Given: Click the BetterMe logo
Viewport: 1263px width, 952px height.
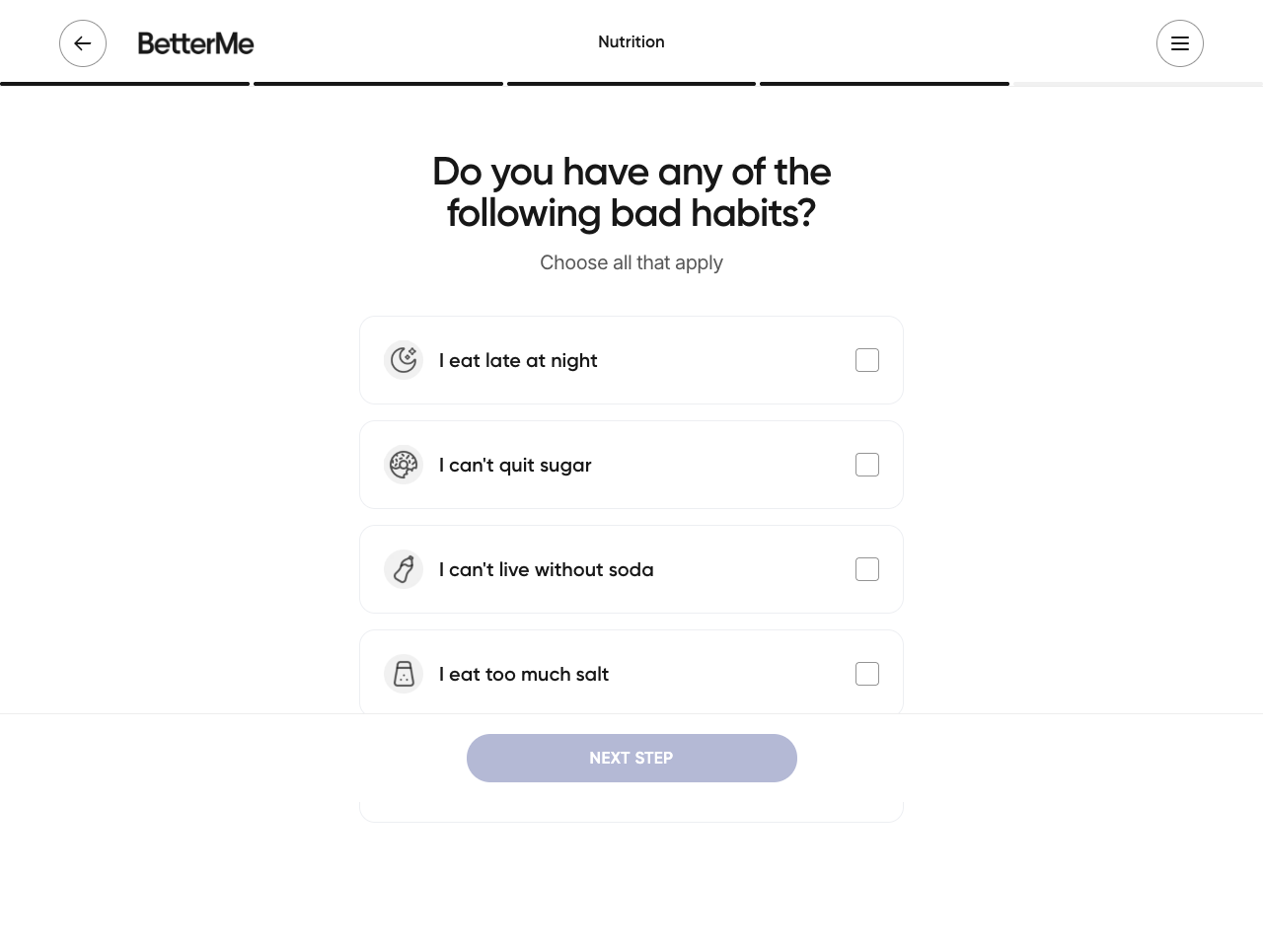Looking at the screenshot, I should (x=195, y=43).
